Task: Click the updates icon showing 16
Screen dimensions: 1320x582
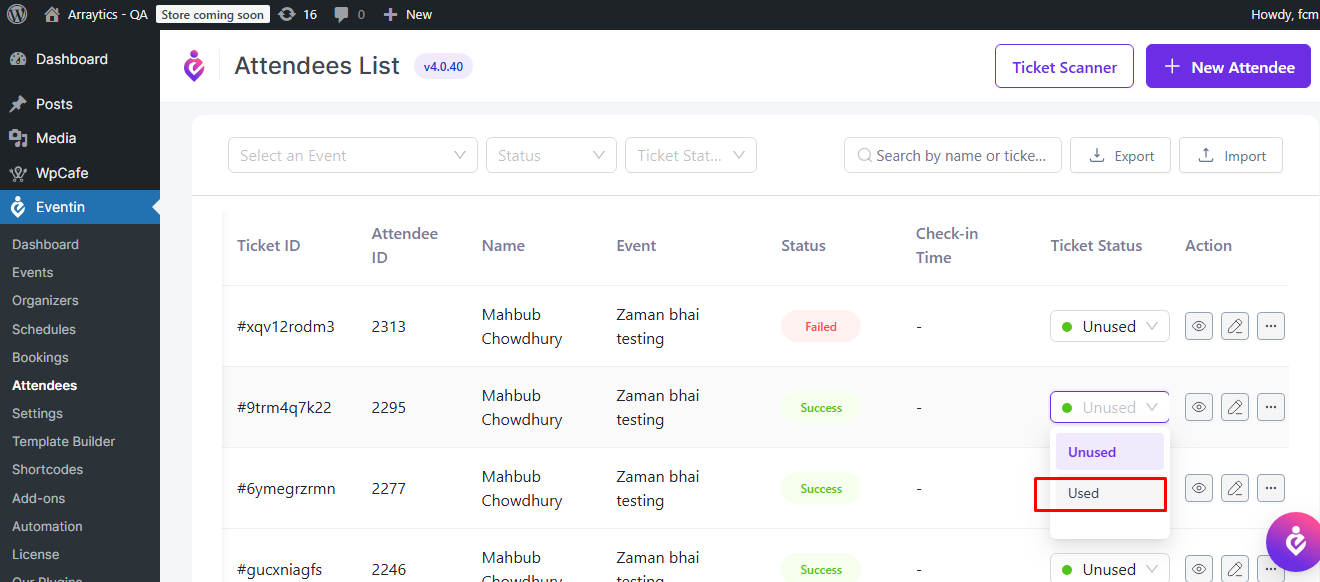Action: click(287, 14)
